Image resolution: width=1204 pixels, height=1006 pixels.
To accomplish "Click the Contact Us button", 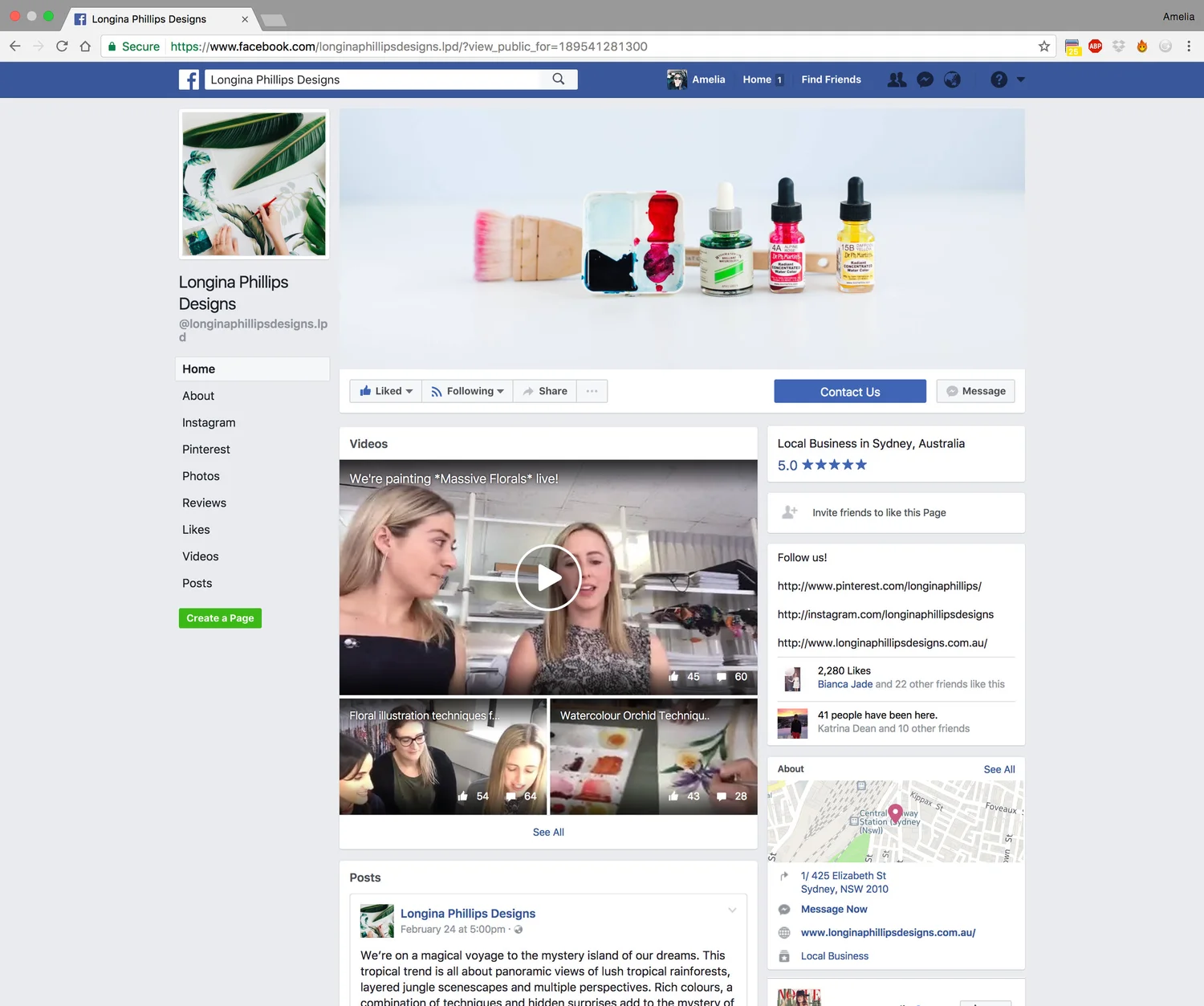I will point(850,391).
